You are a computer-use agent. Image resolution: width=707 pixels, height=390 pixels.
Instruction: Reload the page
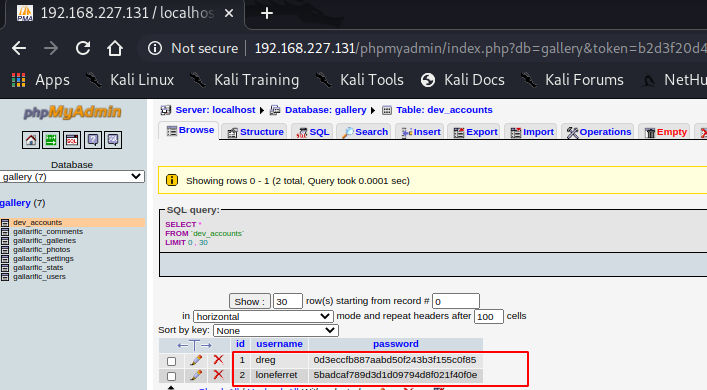[x=83, y=48]
